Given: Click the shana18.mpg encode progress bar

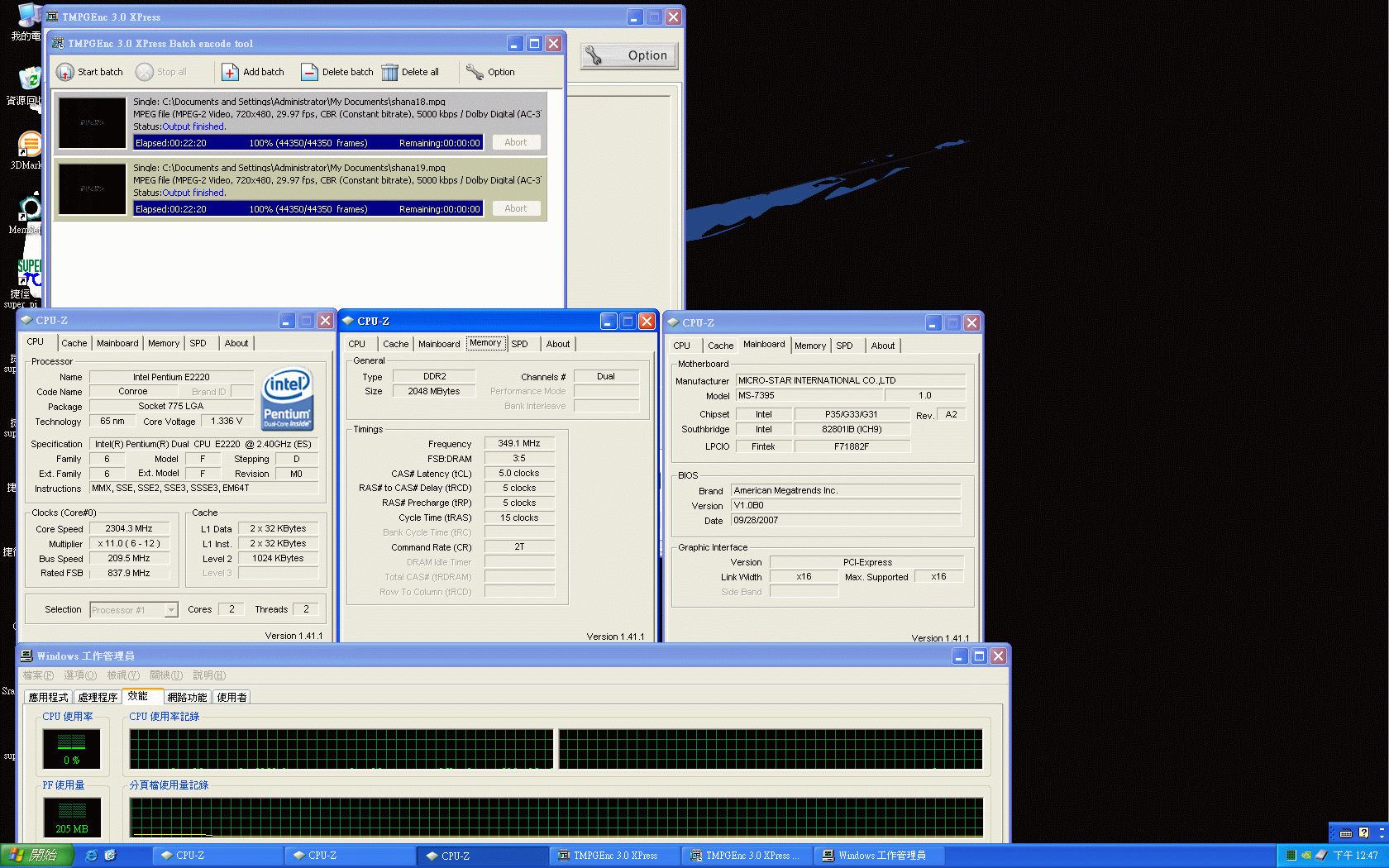Looking at the screenshot, I should [308, 143].
